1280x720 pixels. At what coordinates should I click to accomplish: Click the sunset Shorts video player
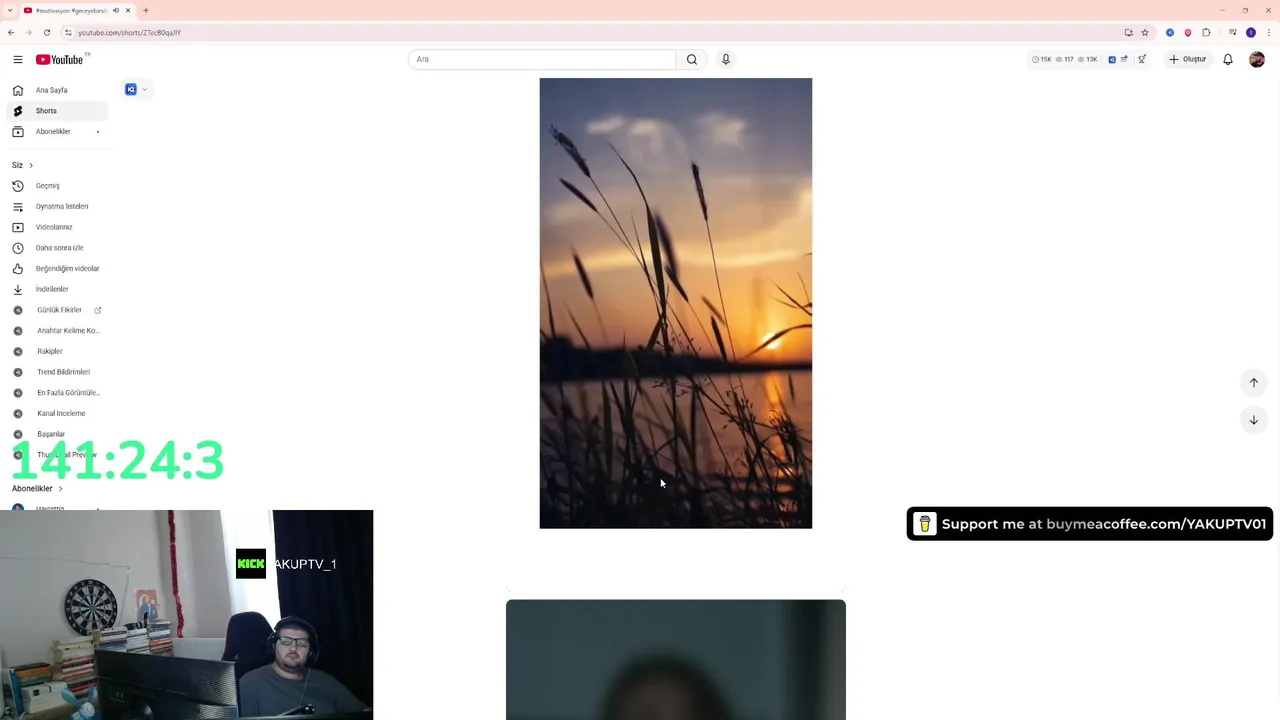(x=676, y=303)
